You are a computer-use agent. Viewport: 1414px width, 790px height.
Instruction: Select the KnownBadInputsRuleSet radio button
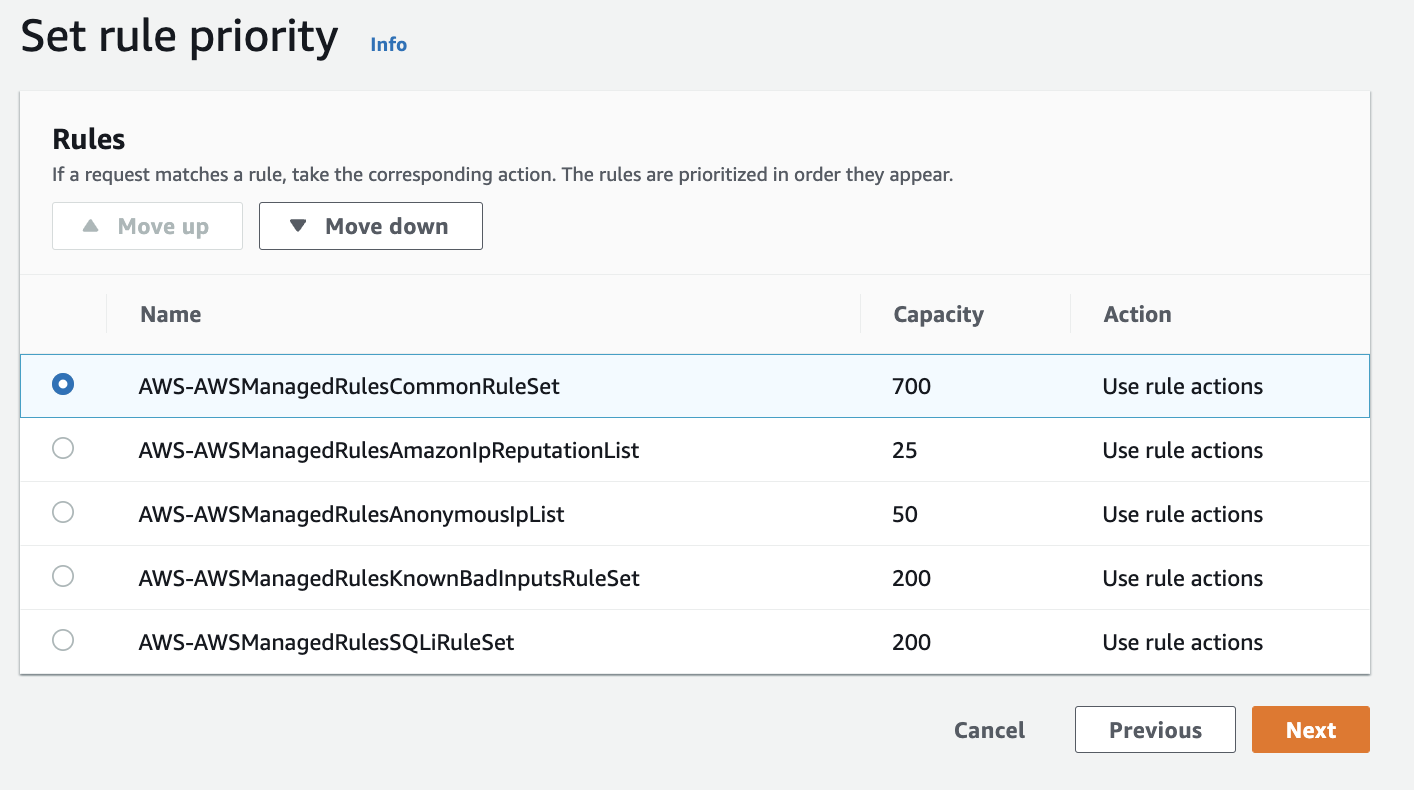[x=63, y=577]
